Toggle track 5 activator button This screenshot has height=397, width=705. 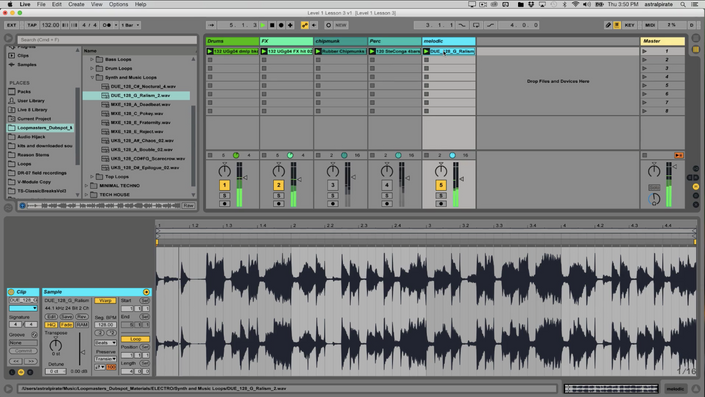pos(441,185)
